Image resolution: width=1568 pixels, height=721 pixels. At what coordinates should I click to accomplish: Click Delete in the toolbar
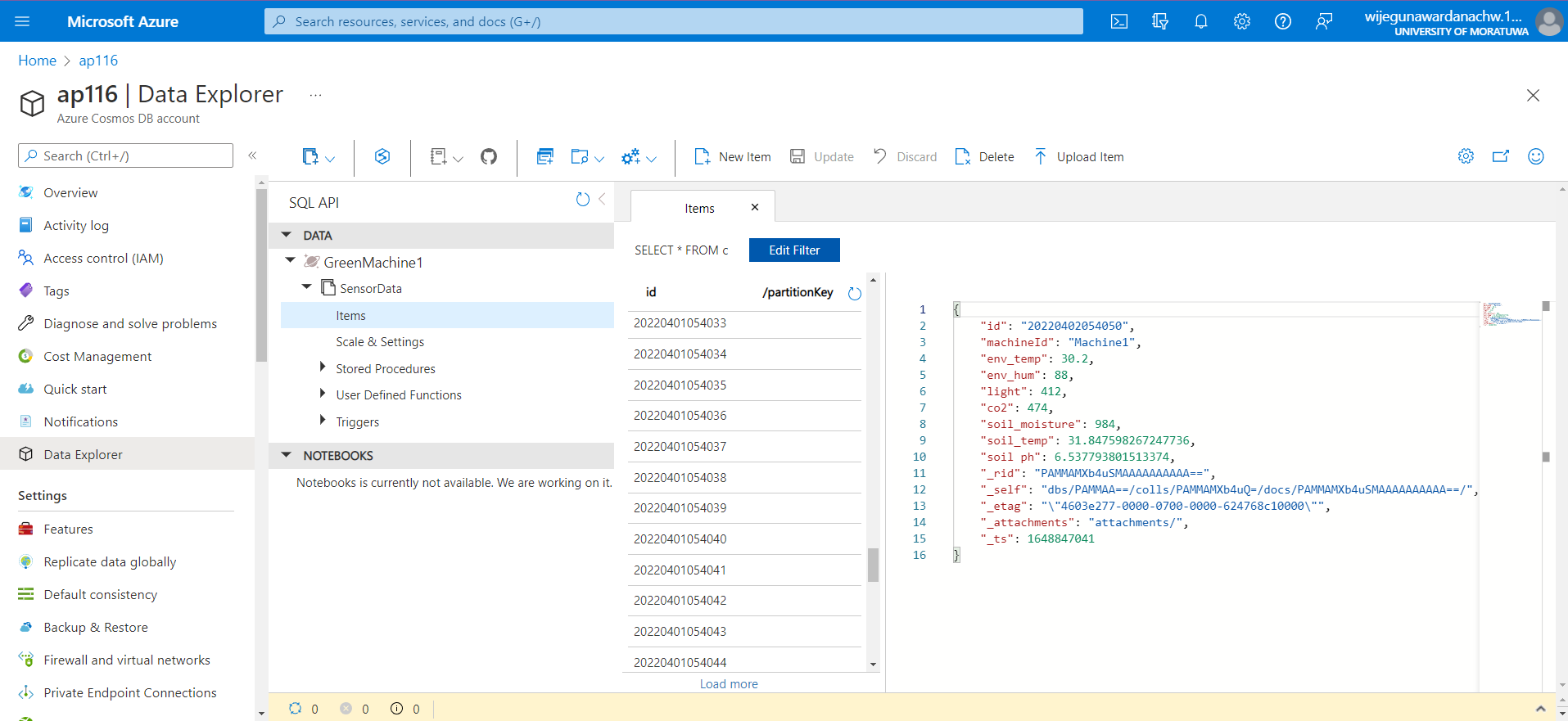(985, 156)
